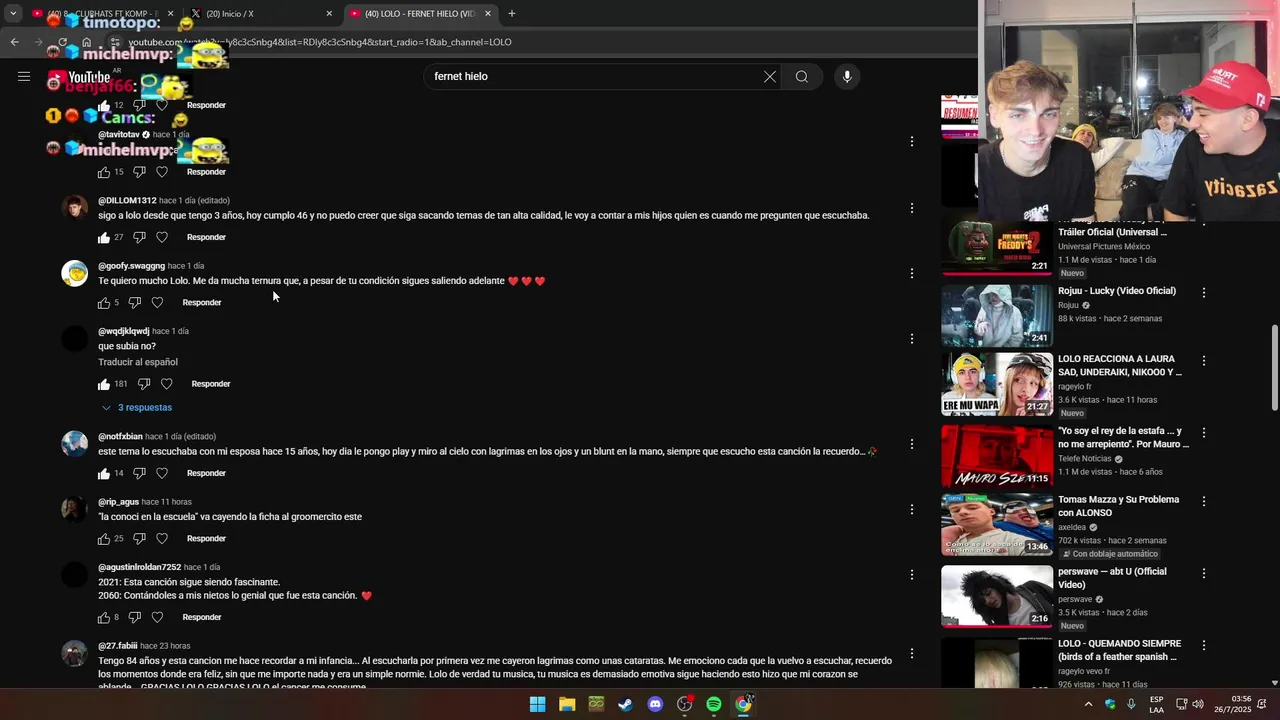Open options menu for @goofy.swaggng comment
This screenshot has height=720, width=1280.
click(x=911, y=273)
